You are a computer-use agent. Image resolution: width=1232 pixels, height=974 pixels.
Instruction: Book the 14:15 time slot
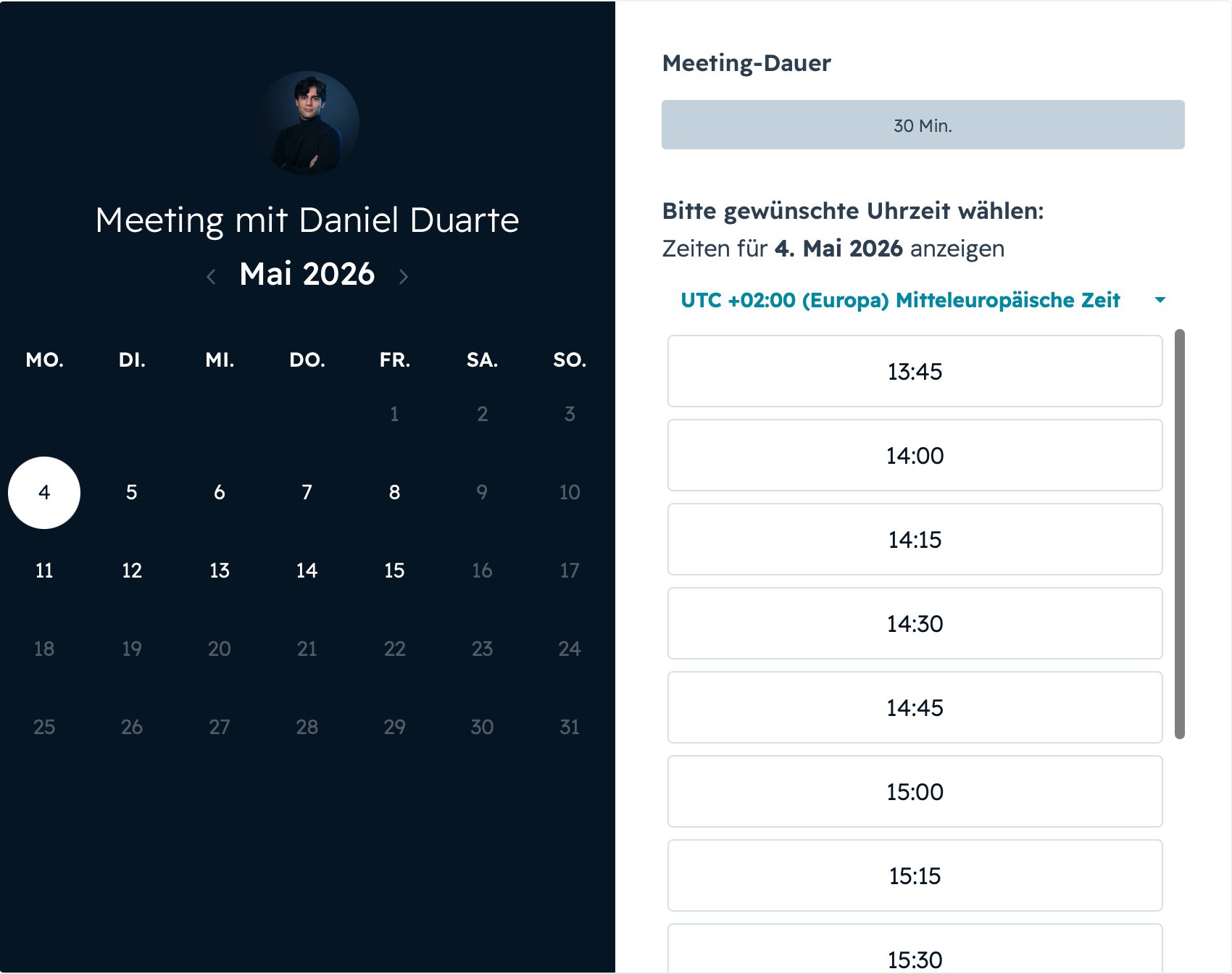pyautogui.click(x=915, y=539)
